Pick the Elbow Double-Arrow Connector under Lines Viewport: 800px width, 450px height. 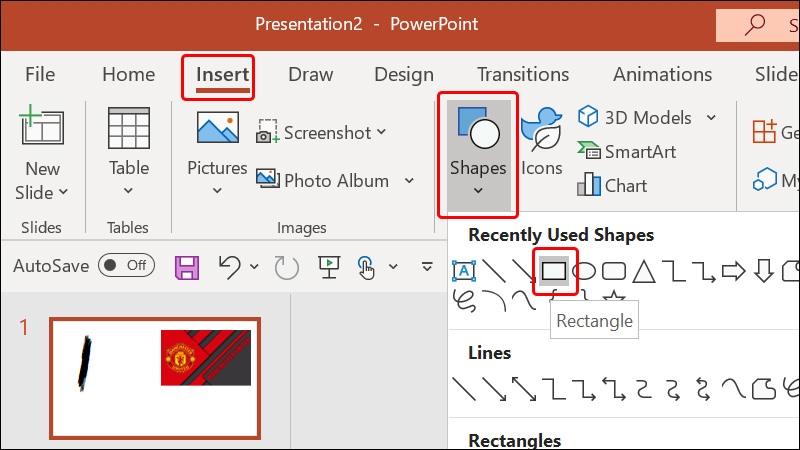[614, 389]
